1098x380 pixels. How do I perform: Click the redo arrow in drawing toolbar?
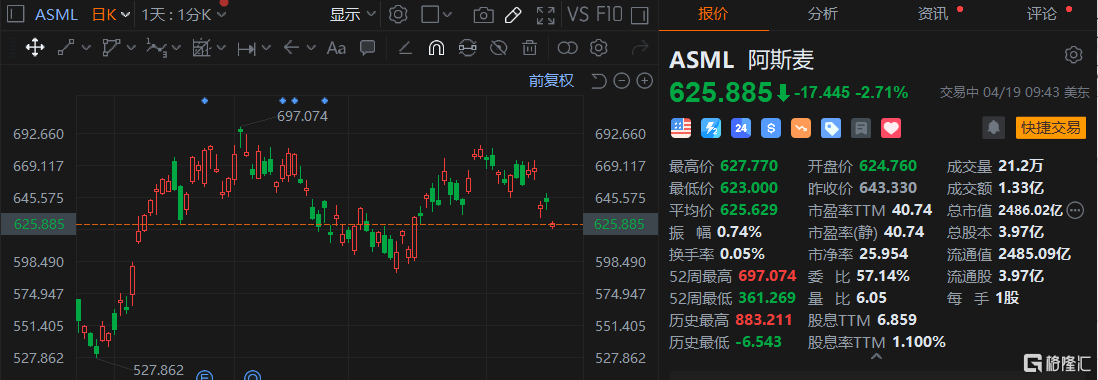pyautogui.click(x=640, y=48)
